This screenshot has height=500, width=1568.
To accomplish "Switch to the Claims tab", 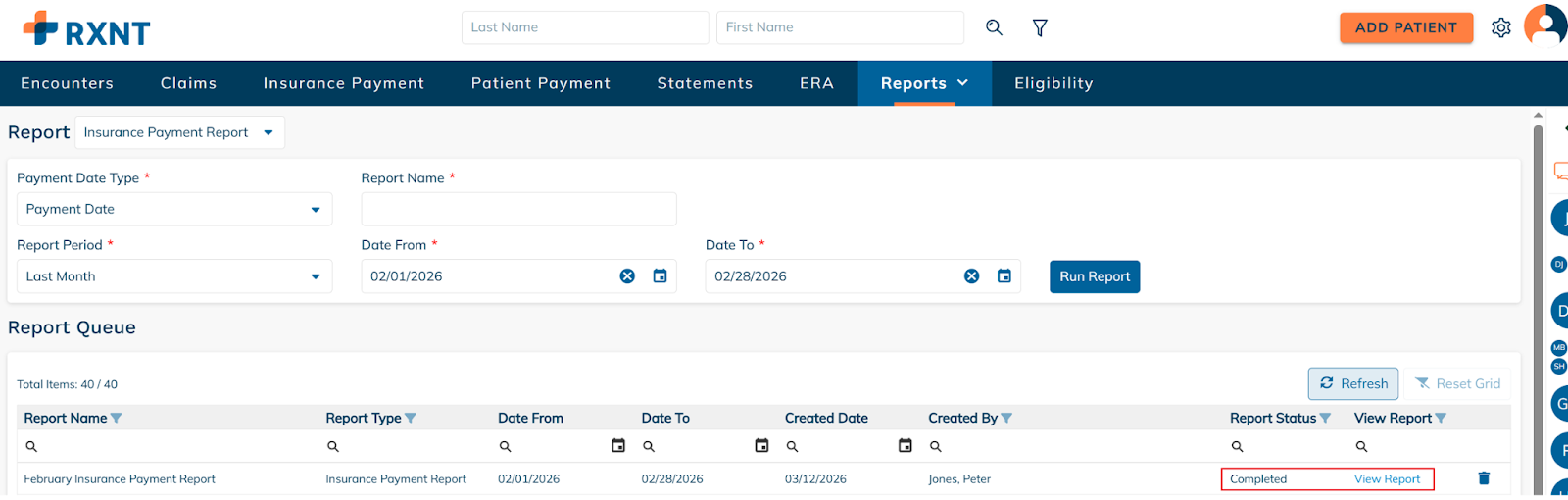I will click(x=188, y=83).
